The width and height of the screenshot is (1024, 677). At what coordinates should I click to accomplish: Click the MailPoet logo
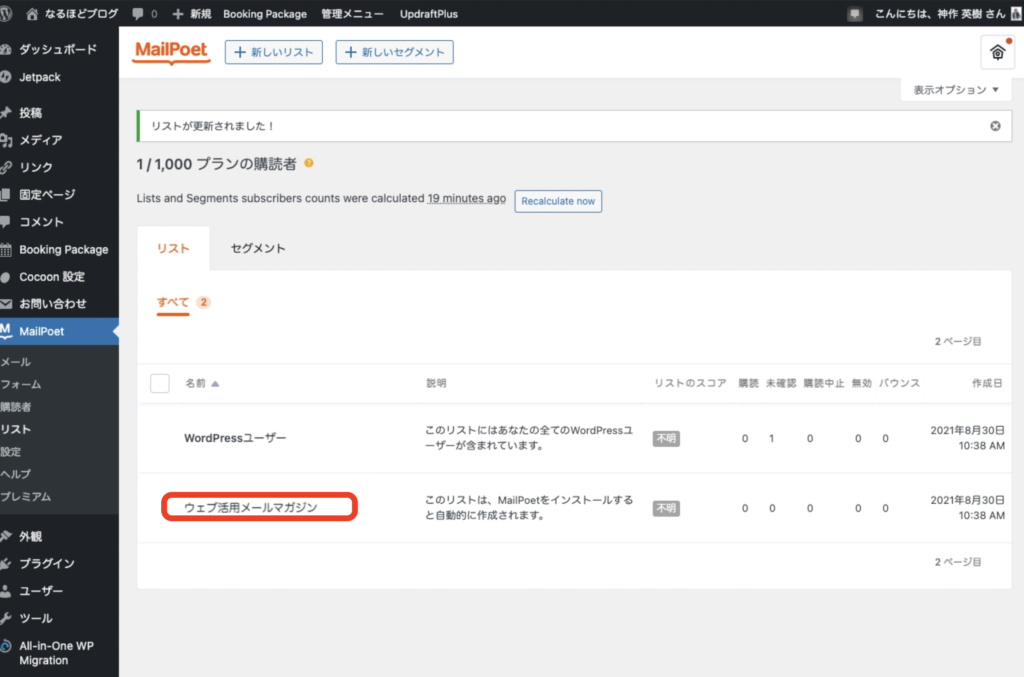tap(171, 52)
